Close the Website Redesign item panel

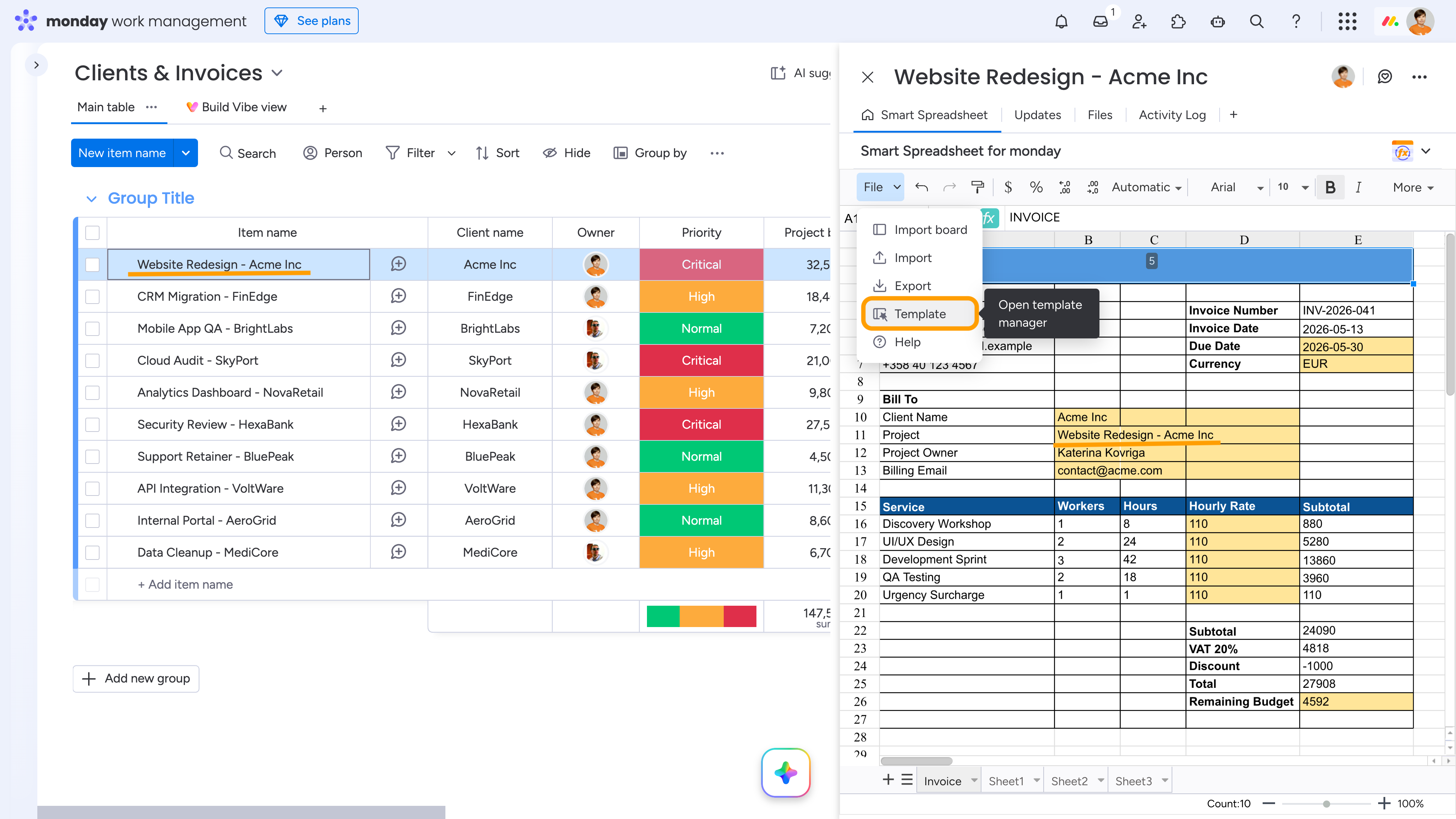(868, 77)
